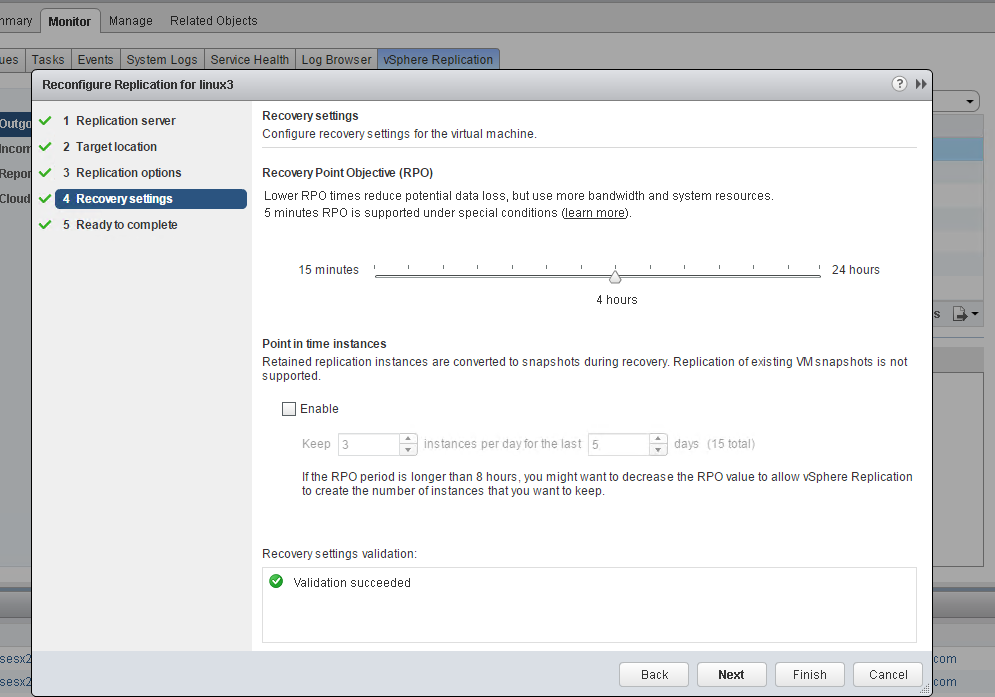Click the days count input field
The height and width of the screenshot is (697, 995).
(x=619, y=444)
